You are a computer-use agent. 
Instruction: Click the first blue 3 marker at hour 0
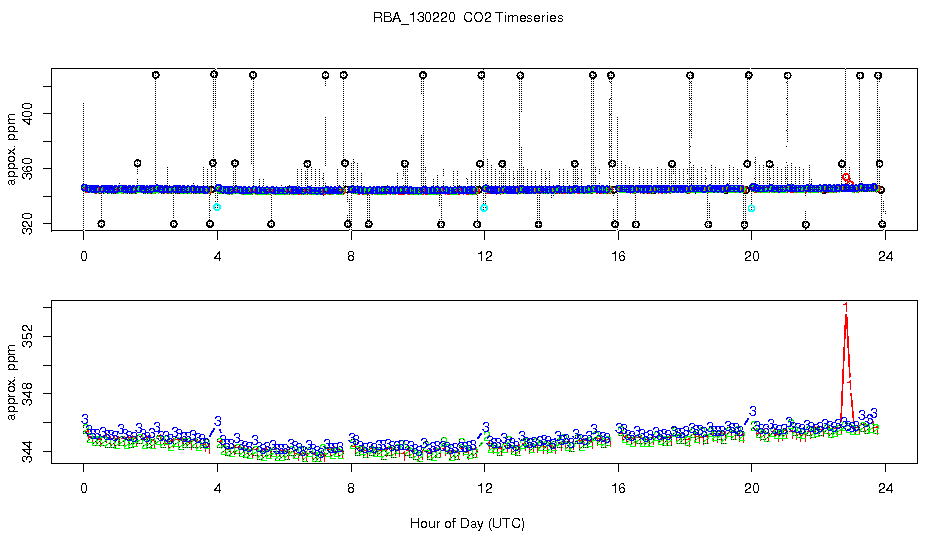[x=85, y=419]
